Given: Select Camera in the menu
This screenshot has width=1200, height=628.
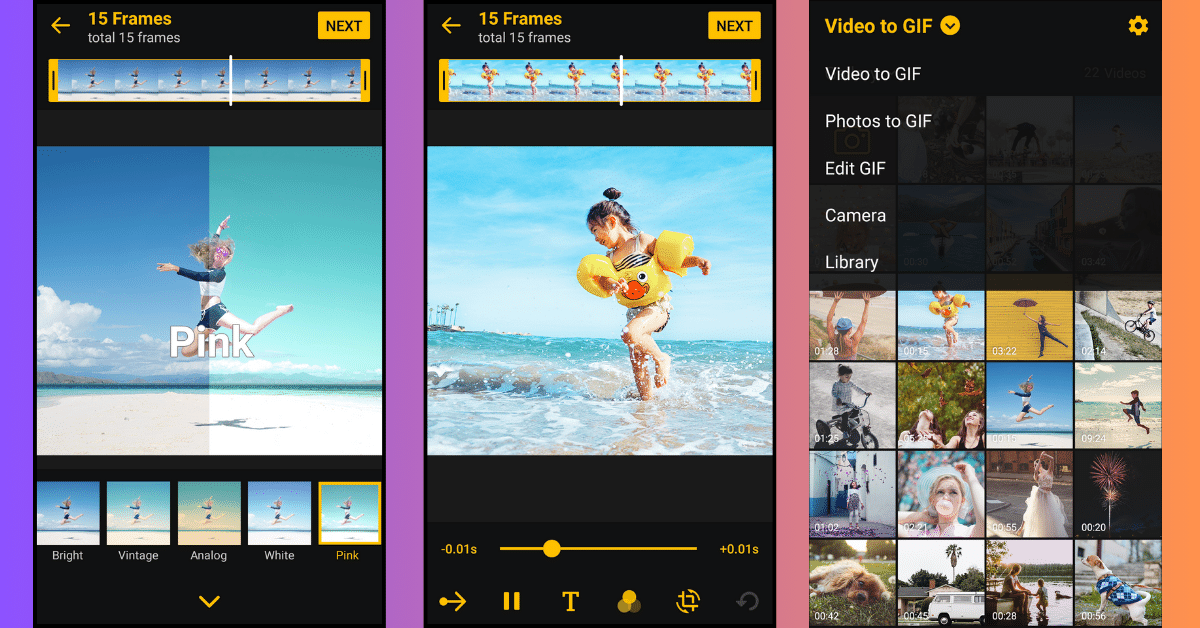Looking at the screenshot, I should pyautogui.click(x=855, y=215).
